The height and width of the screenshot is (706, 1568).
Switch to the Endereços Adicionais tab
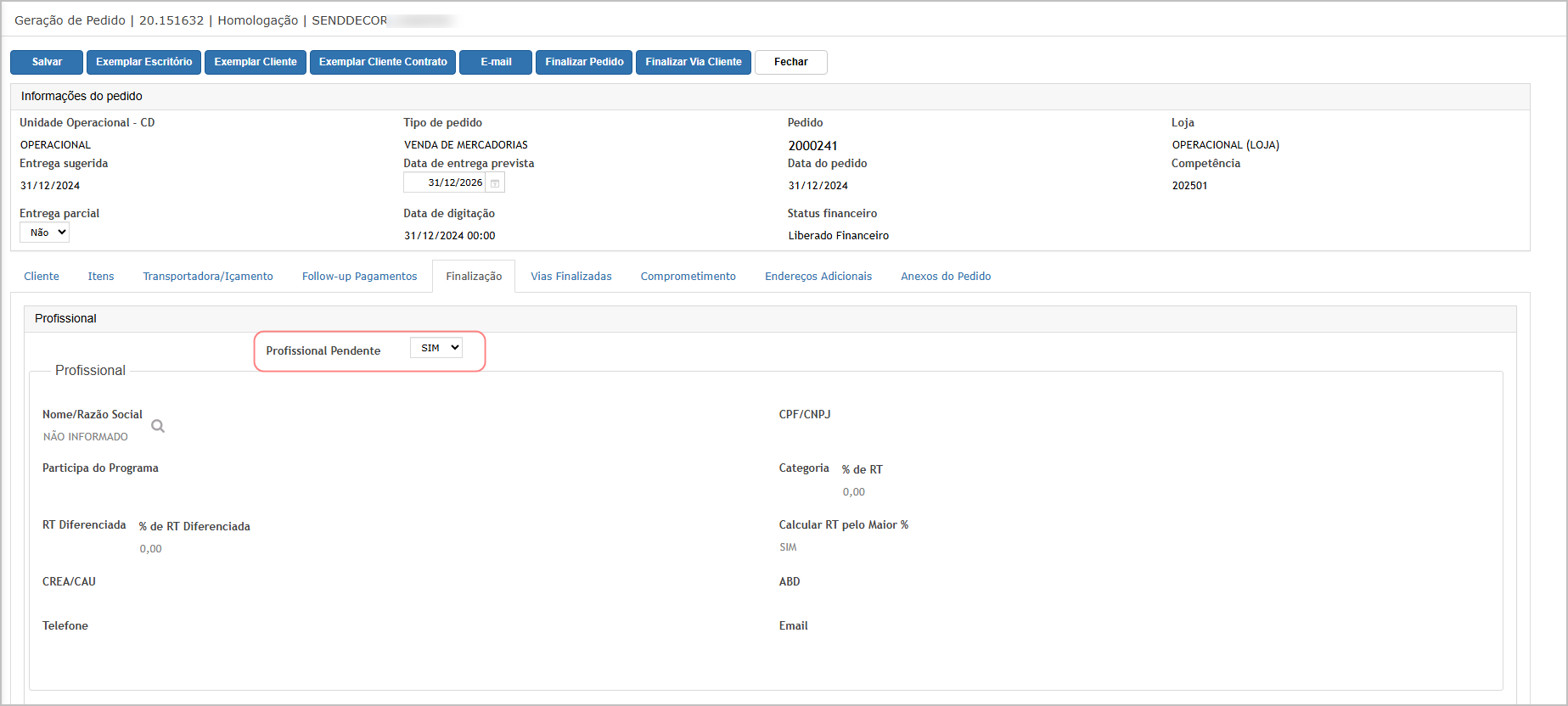(x=818, y=277)
